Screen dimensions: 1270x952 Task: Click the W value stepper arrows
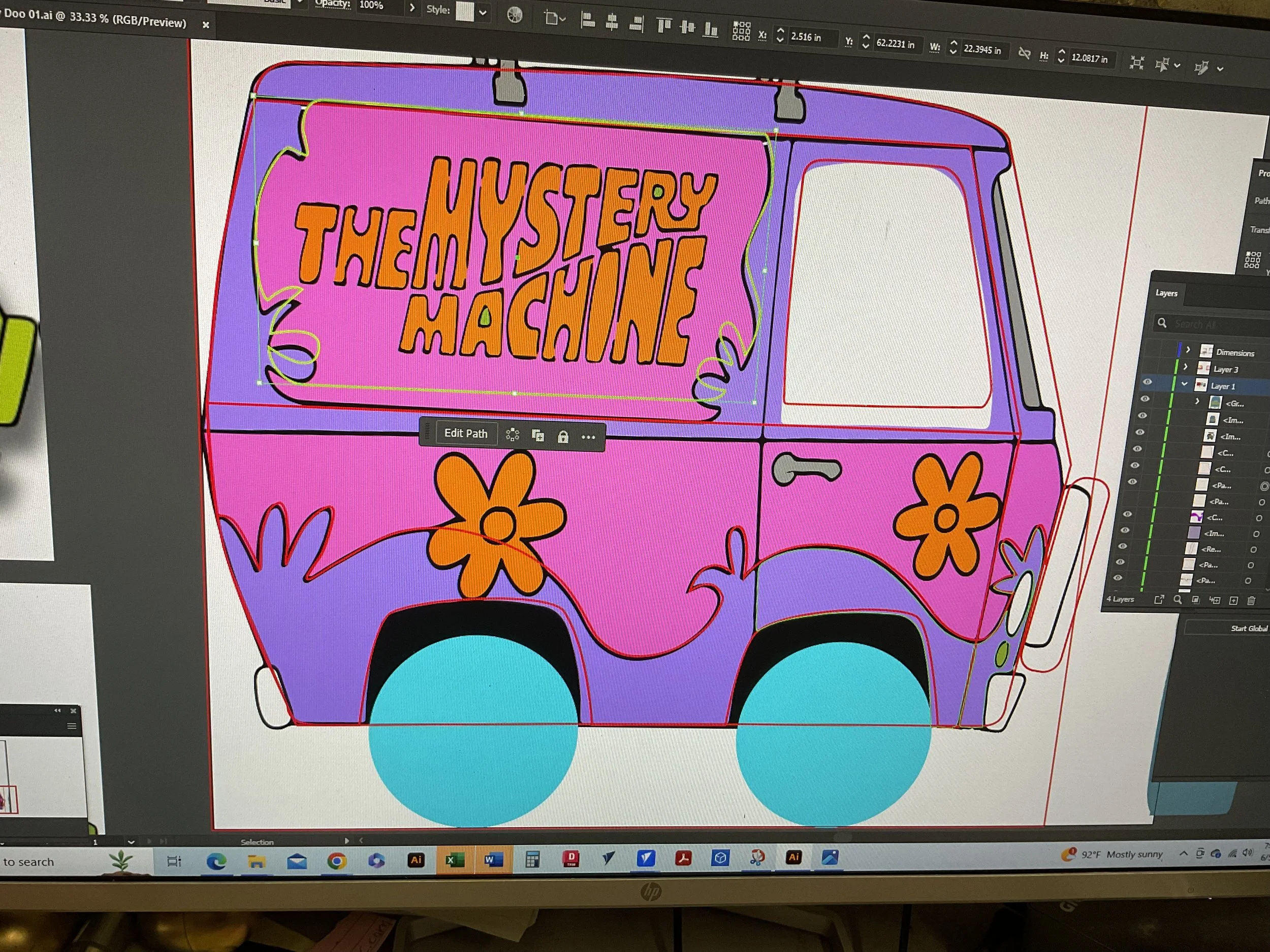pyautogui.click(x=953, y=47)
